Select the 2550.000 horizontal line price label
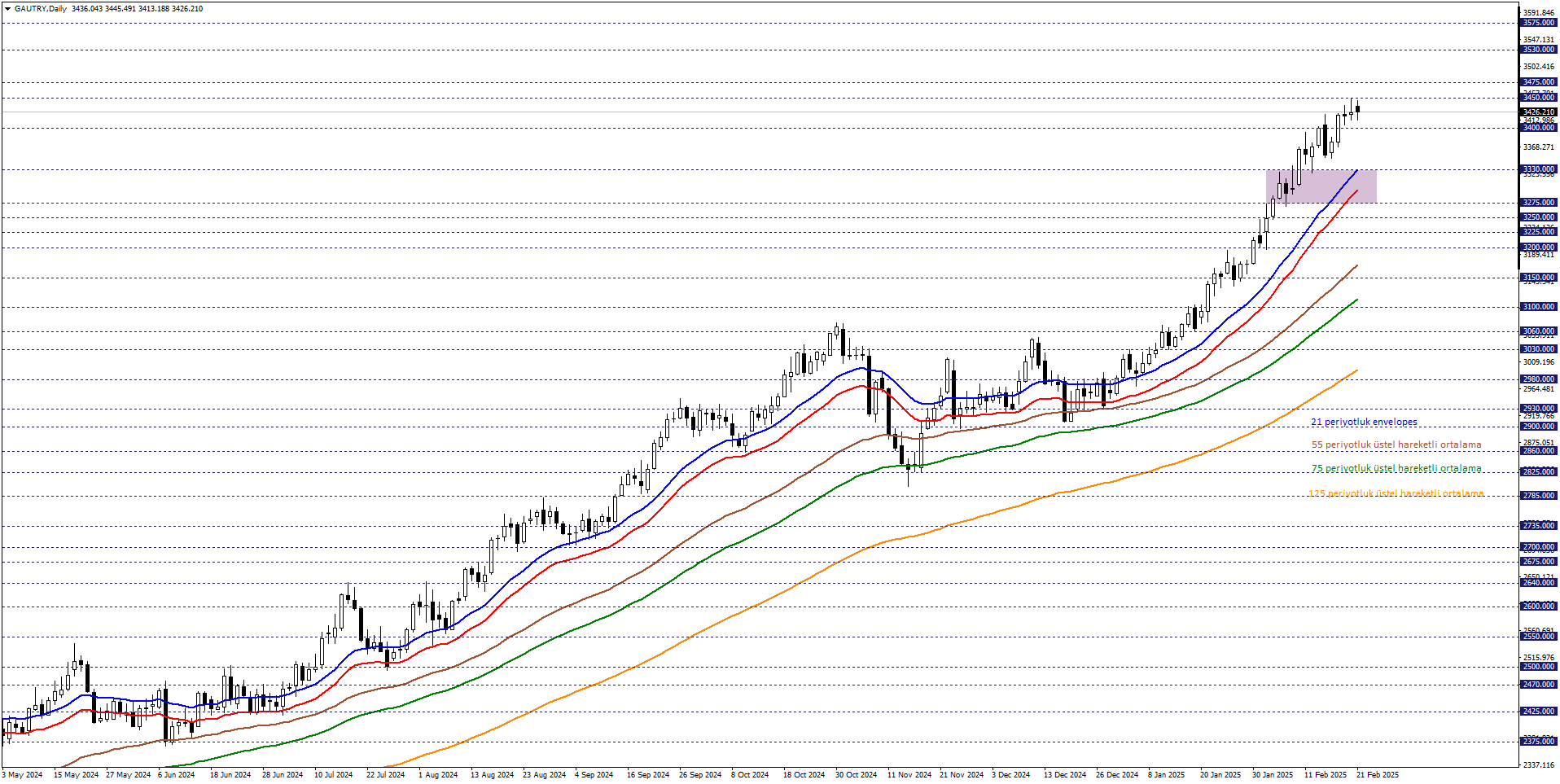1560x784 pixels. click(x=1539, y=637)
